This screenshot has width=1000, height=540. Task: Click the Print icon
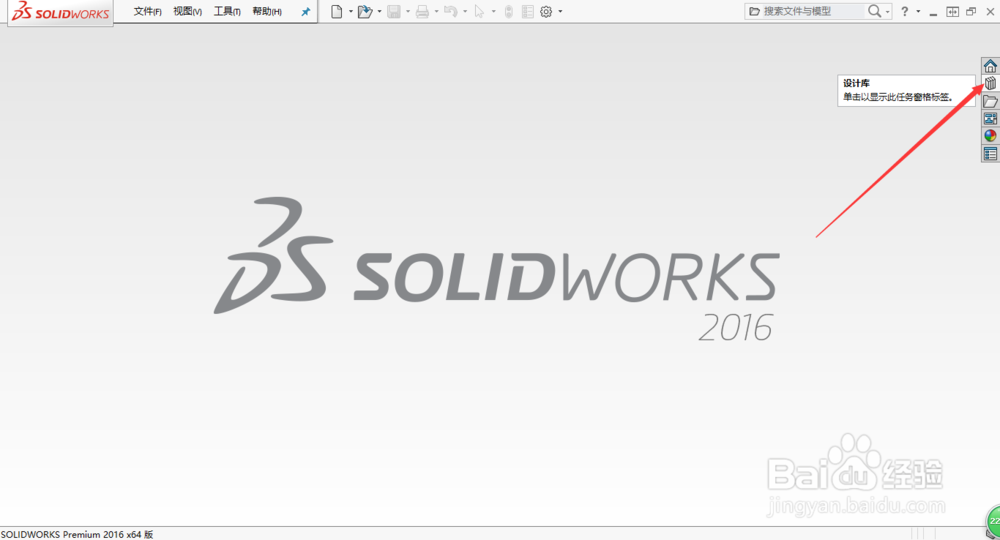(x=422, y=11)
